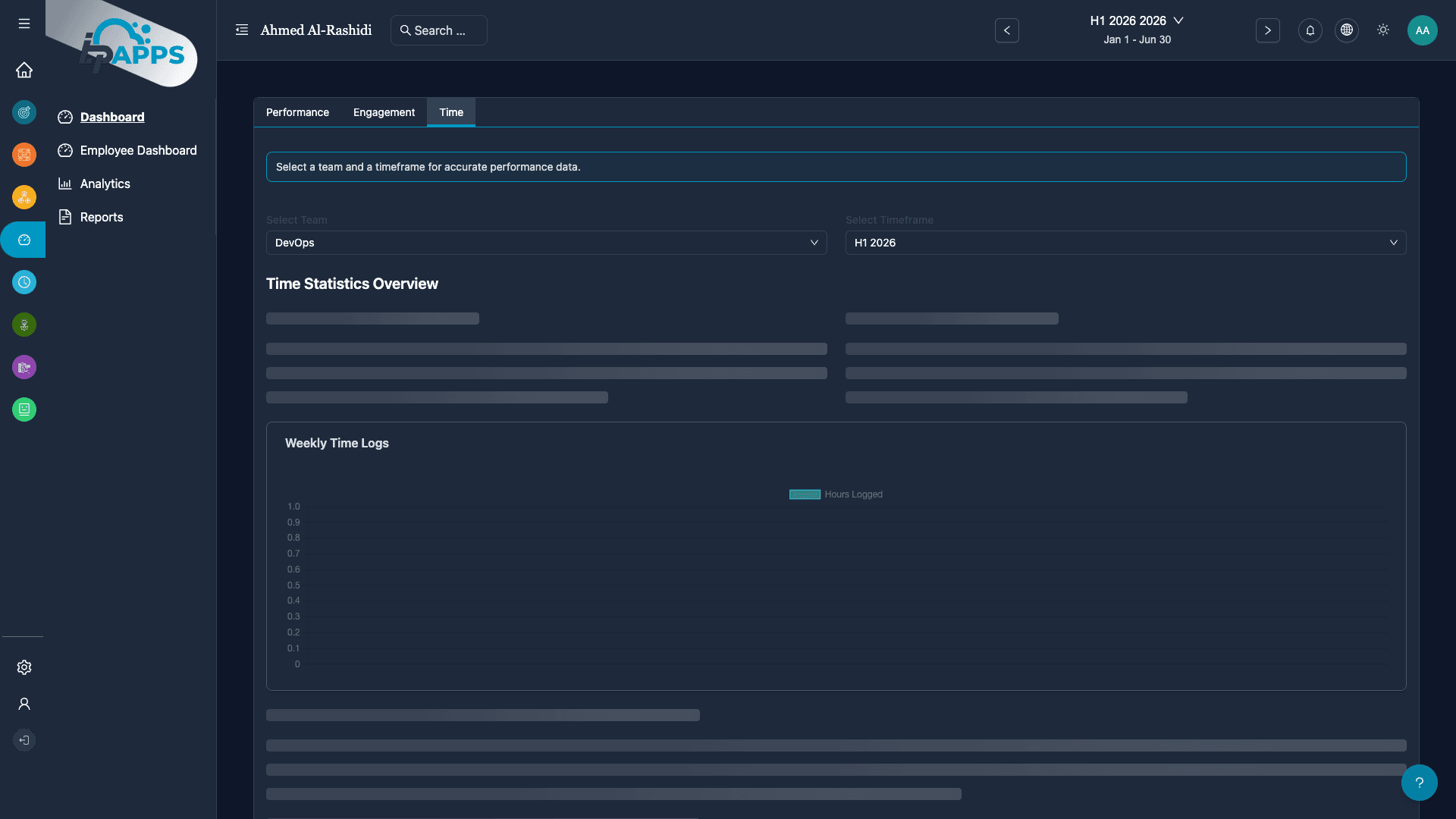Open the Employee Dashboard link
The image size is (1456, 819).
click(139, 150)
